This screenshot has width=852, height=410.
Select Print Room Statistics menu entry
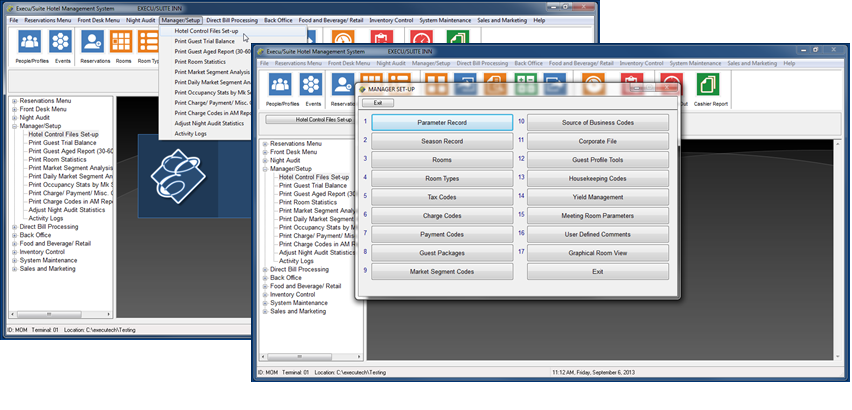pos(200,62)
